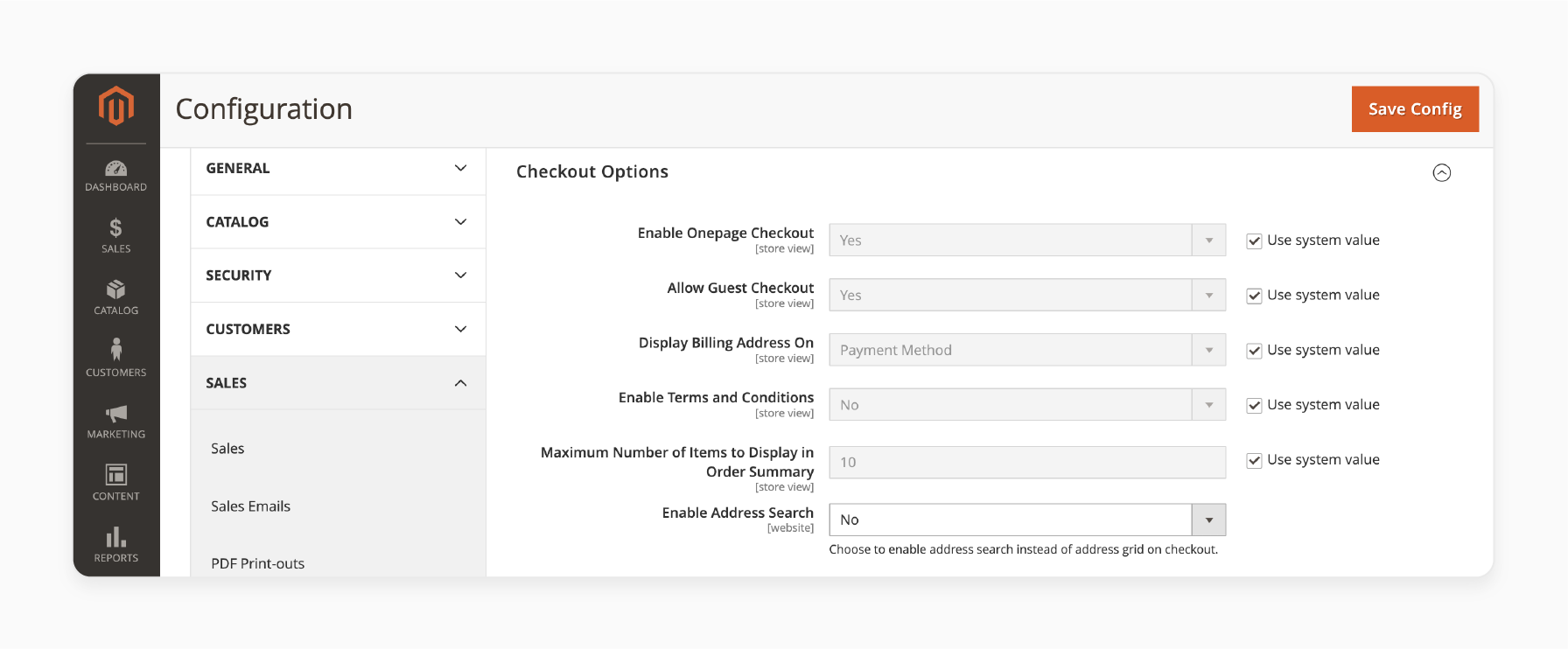Open the Dashboard gauge icon
Screen dimensions: 1568x649
coord(115,169)
